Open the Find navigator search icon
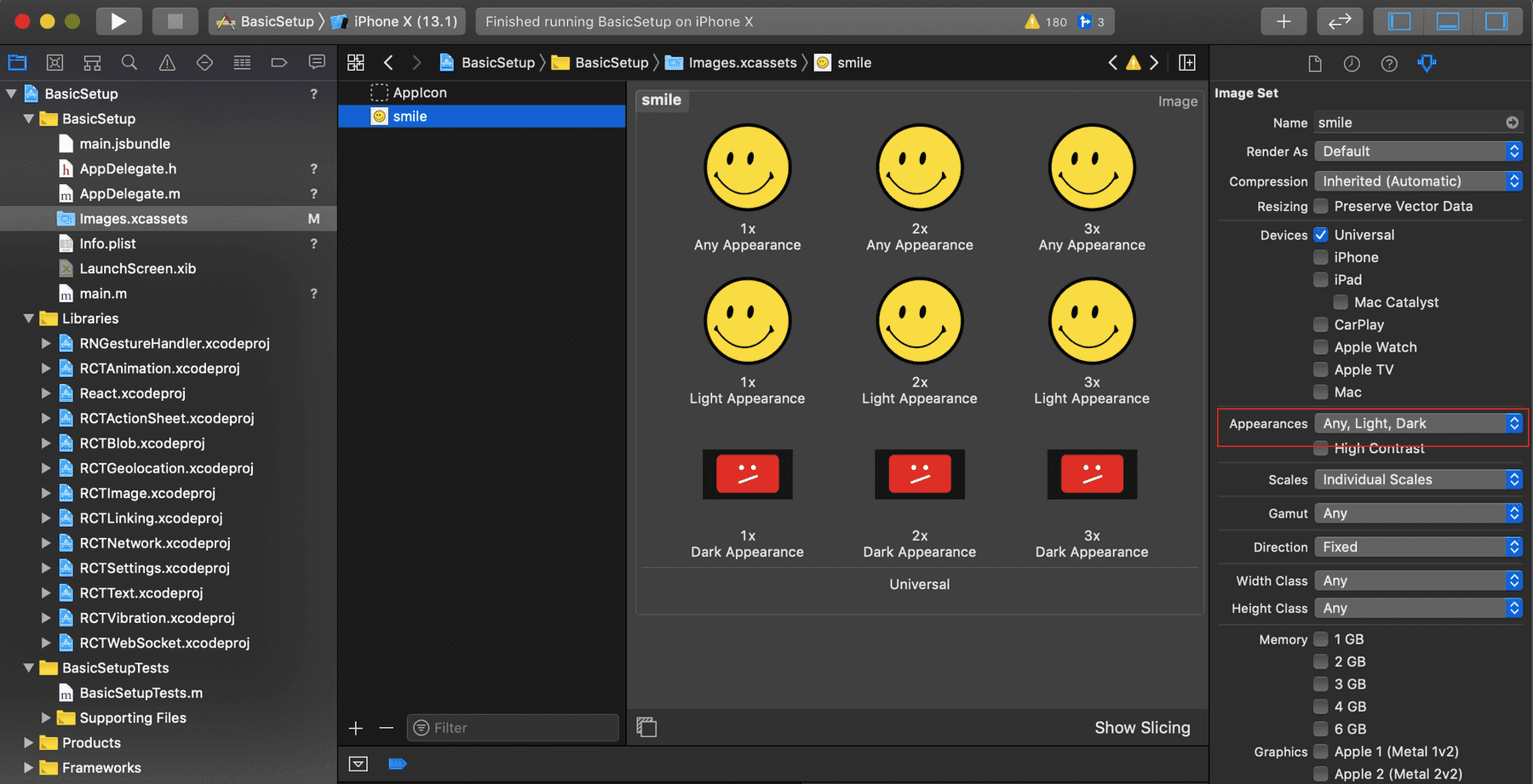Viewport: 1533px width, 784px height. point(129,62)
